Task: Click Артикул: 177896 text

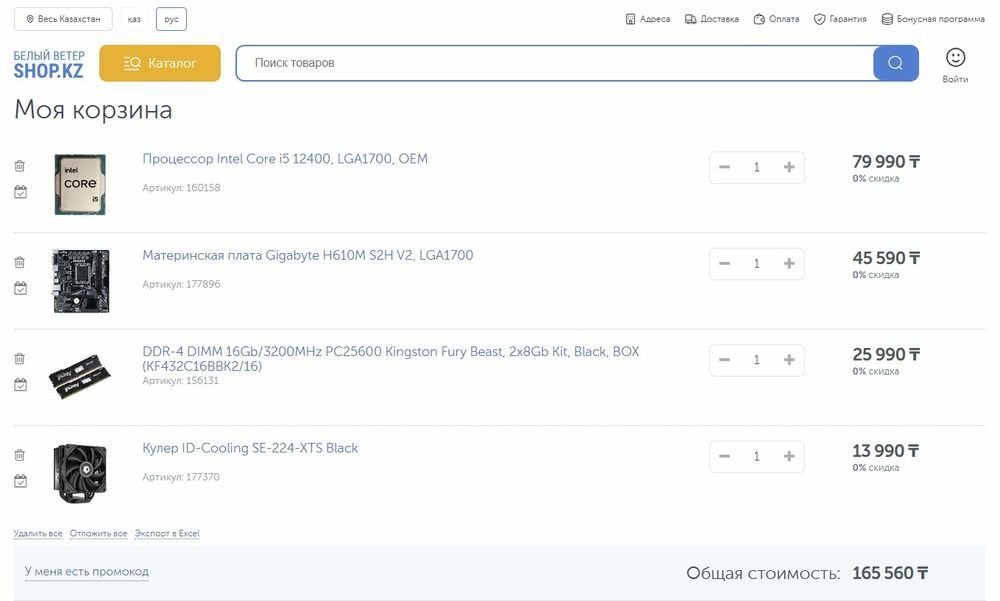Action: click(x=181, y=284)
